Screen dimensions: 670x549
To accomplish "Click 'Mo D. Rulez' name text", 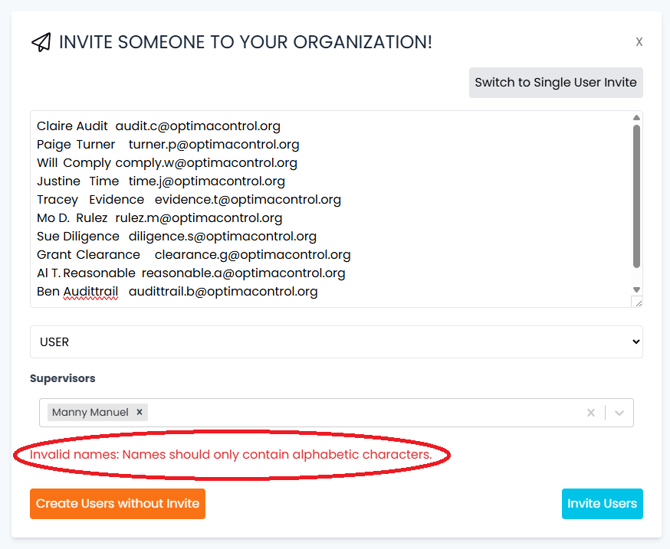I will click(72, 218).
